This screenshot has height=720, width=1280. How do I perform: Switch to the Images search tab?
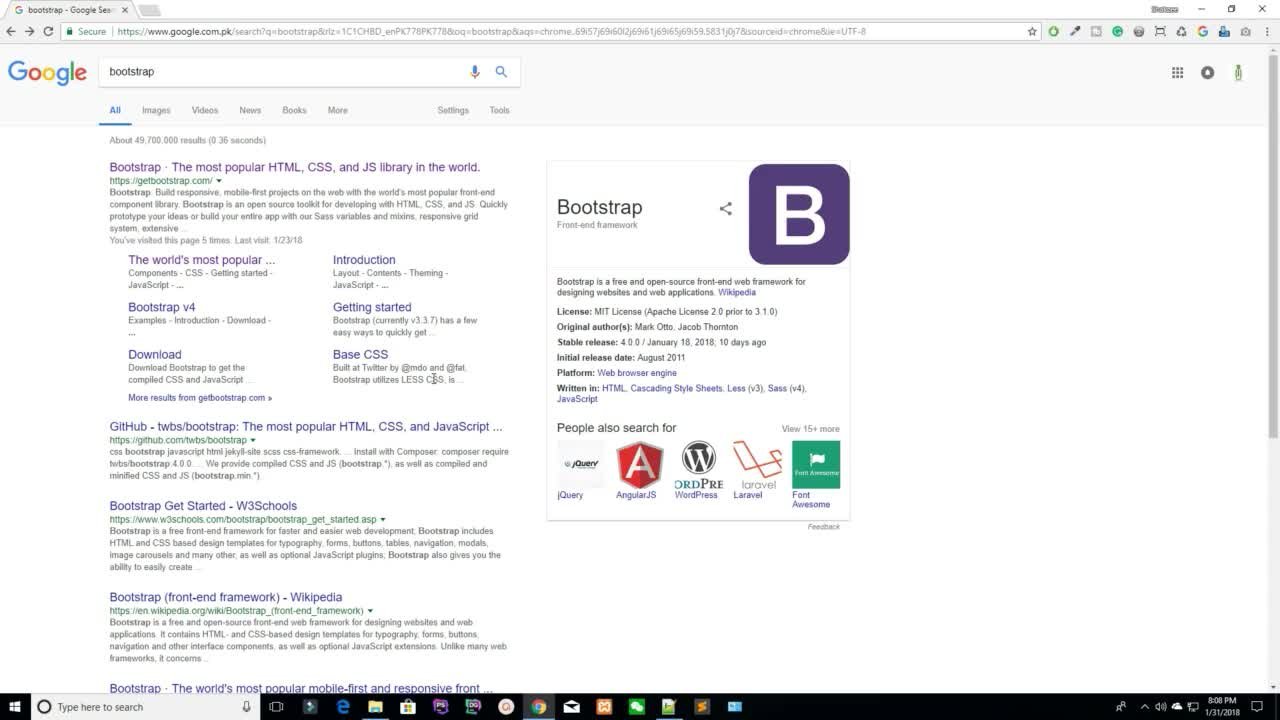pyautogui.click(x=156, y=110)
